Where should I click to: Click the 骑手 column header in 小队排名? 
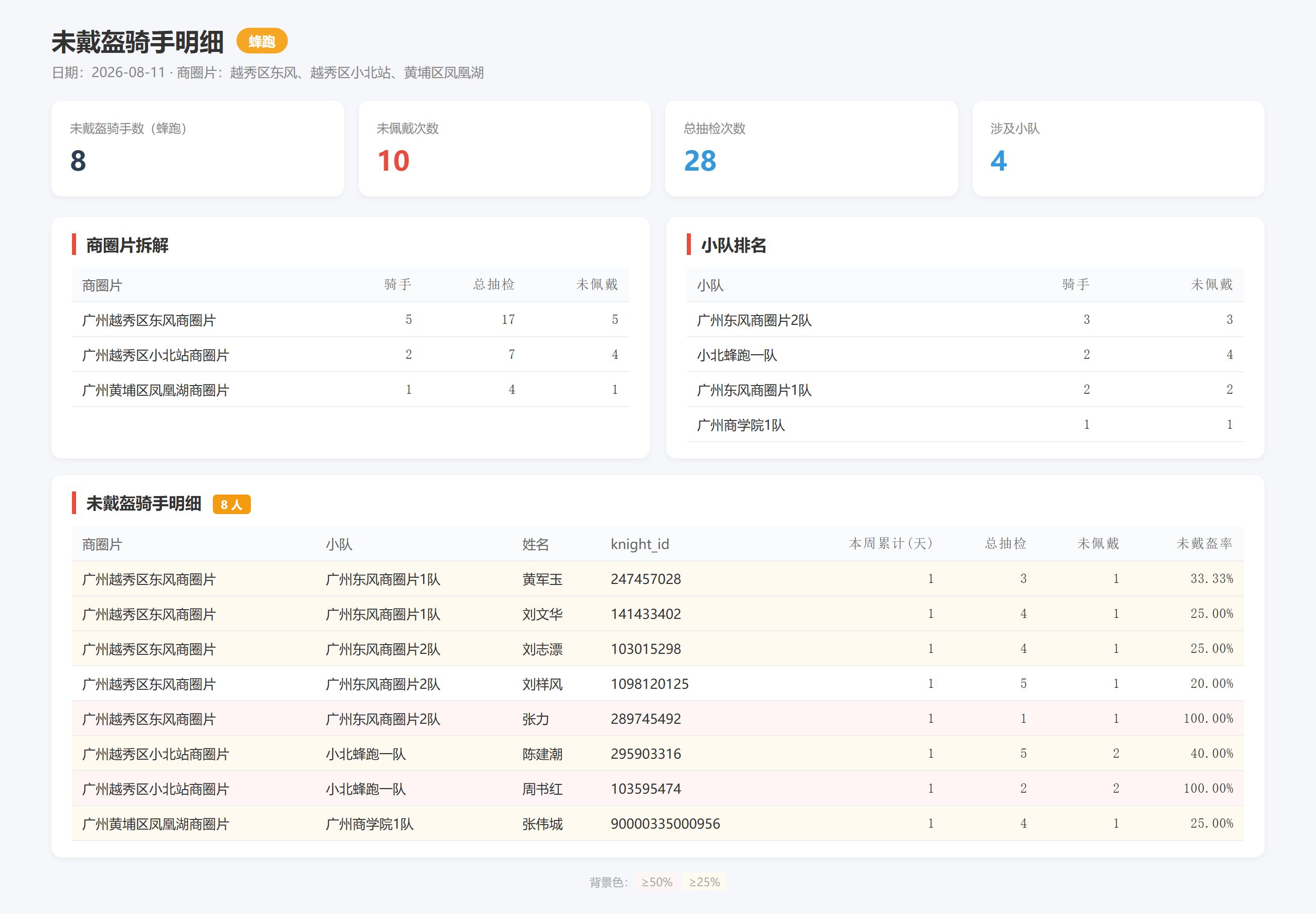pyautogui.click(x=1075, y=285)
